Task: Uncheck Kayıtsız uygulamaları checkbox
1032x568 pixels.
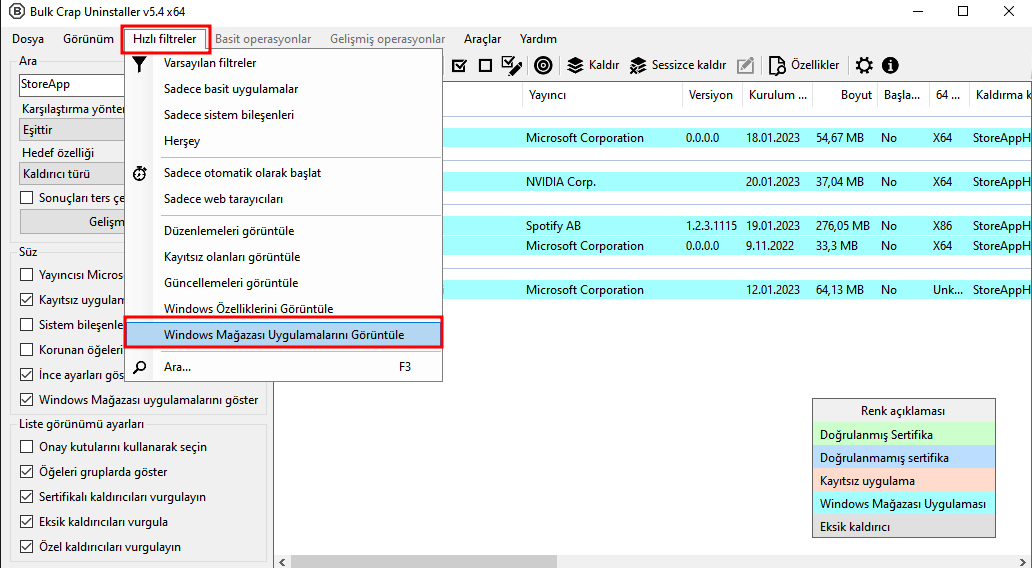Action: tap(26, 299)
